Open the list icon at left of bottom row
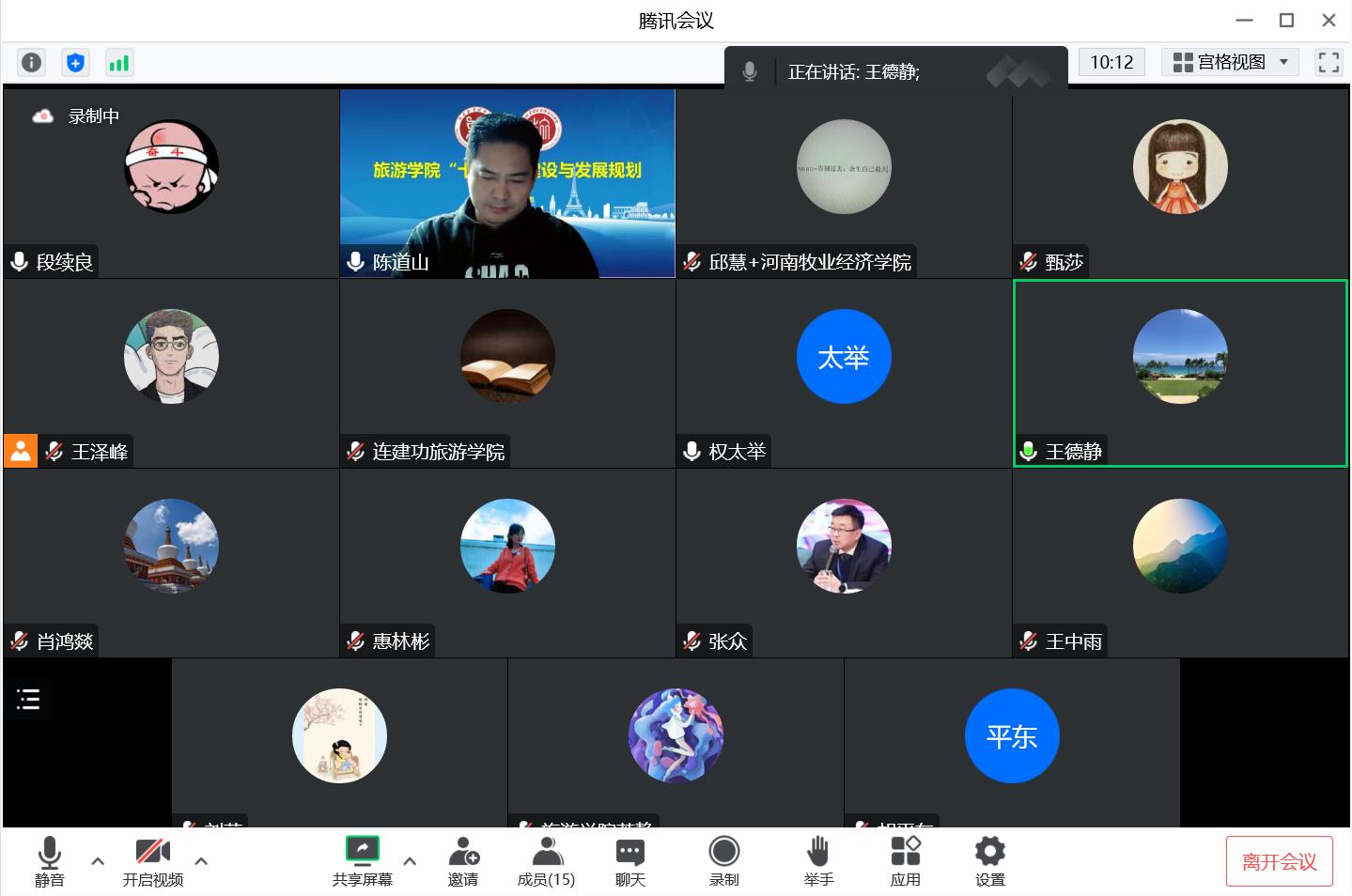Screen dimensions: 1352x896 coord(28,699)
